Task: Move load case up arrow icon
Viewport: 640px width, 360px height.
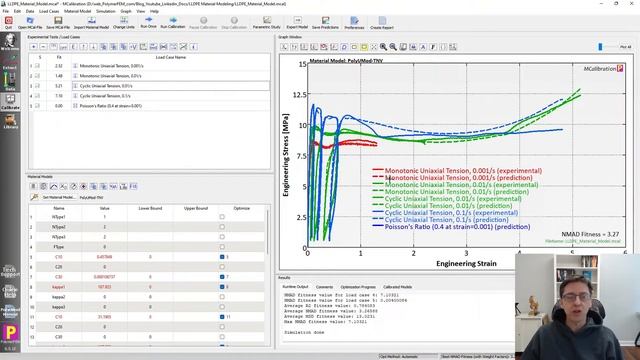Action: (83, 47)
